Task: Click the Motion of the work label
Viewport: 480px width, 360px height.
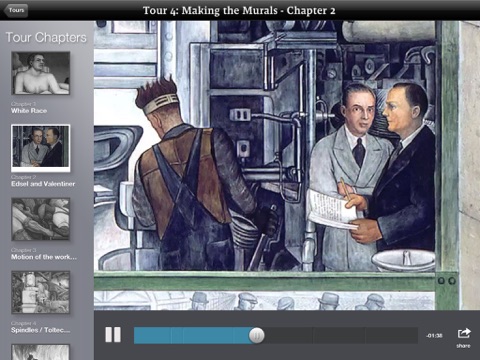Action: [x=44, y=257]
